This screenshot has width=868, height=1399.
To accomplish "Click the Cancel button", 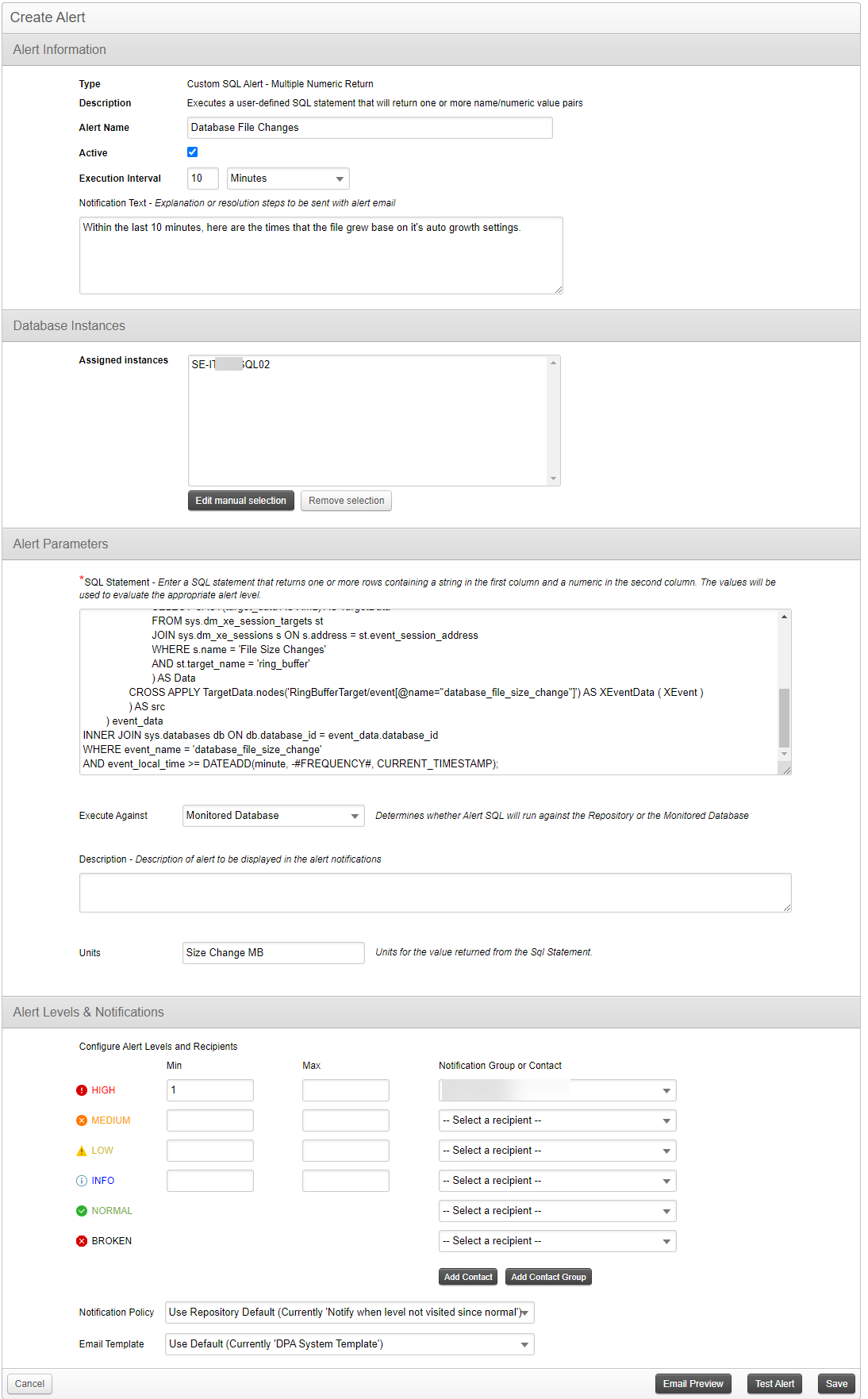I will (30, 1384).
